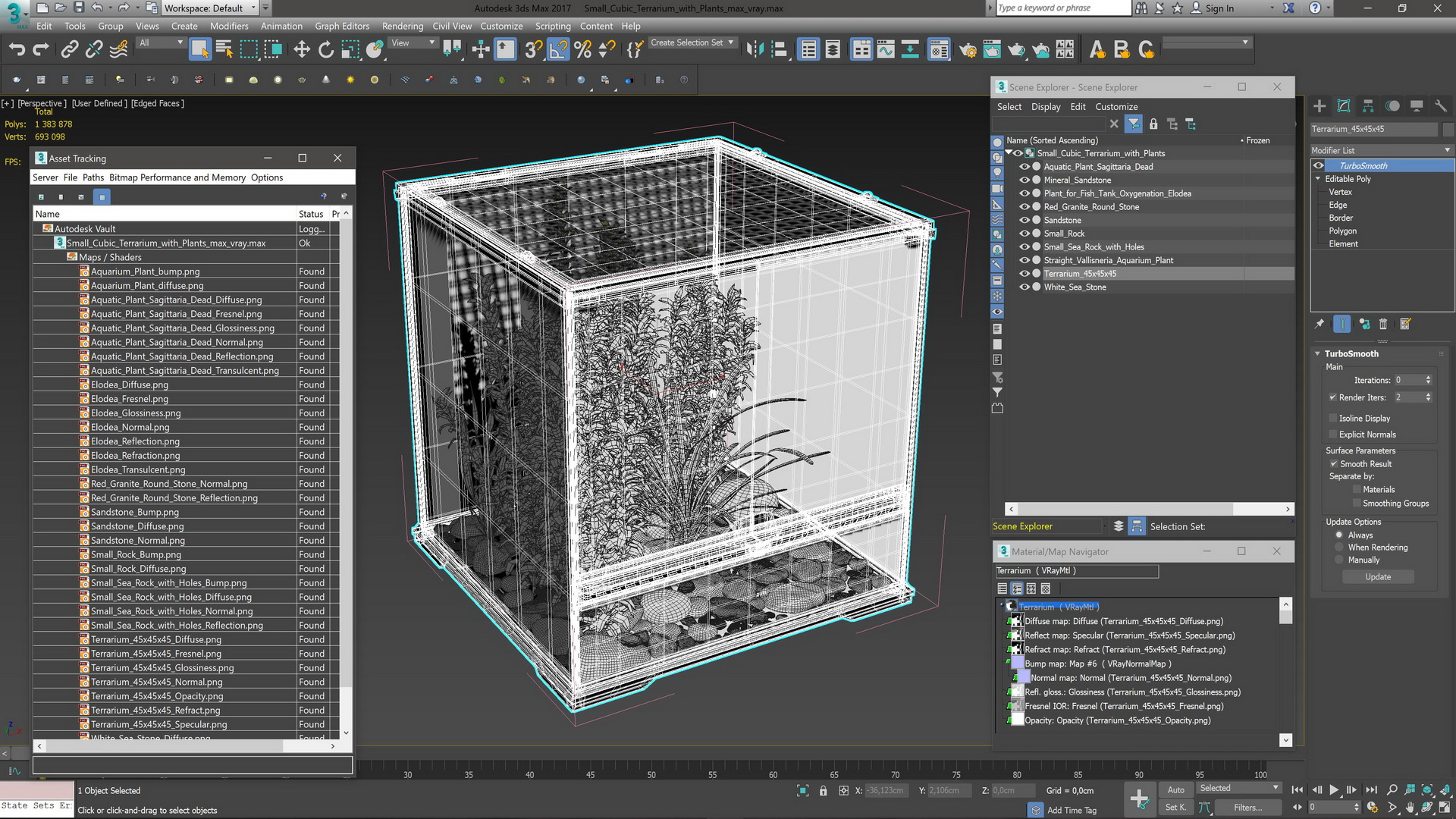Image resolution: width=1456 pixels, height=819 pixels.
Task: Pin the modifier stack
Action: [x=1319, y=324]
